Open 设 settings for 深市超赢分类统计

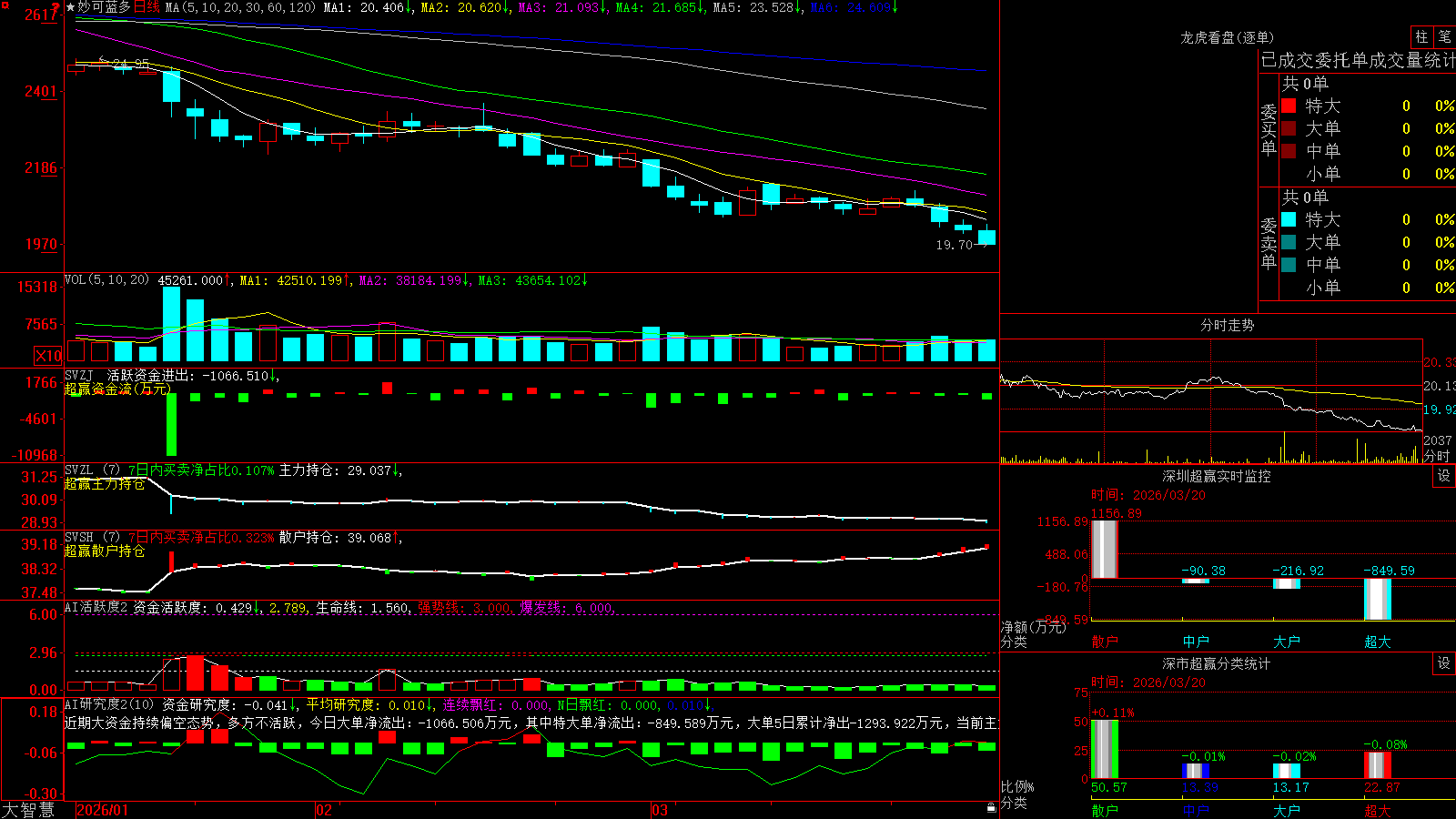[x=1444, y=663]
